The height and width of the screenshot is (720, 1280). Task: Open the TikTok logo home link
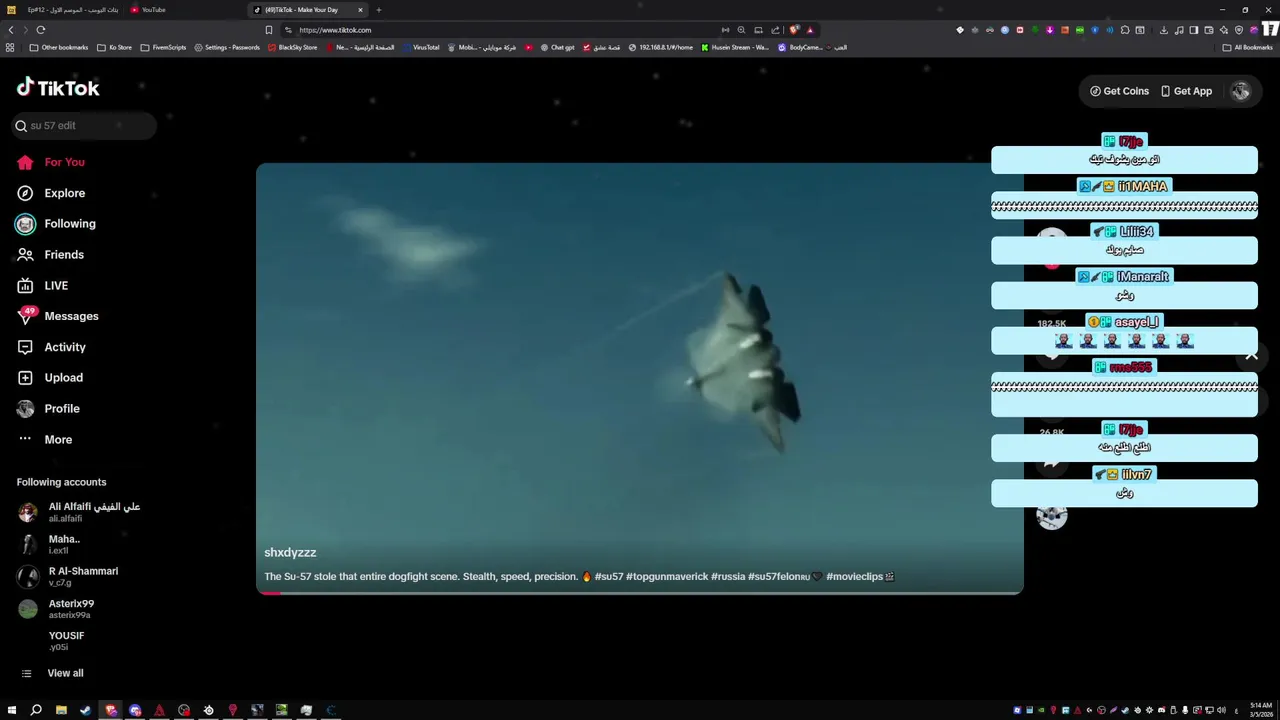coord(58,88)
